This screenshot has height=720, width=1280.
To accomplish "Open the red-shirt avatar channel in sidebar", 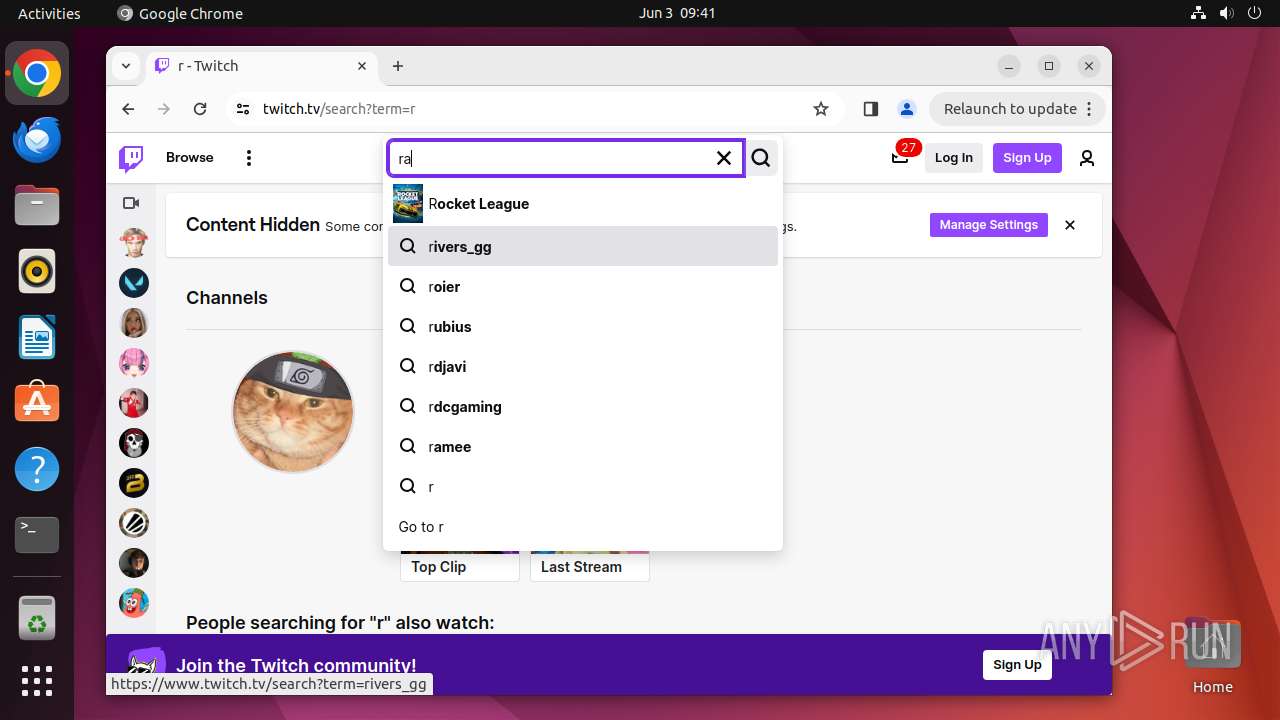I will [134, 402].
